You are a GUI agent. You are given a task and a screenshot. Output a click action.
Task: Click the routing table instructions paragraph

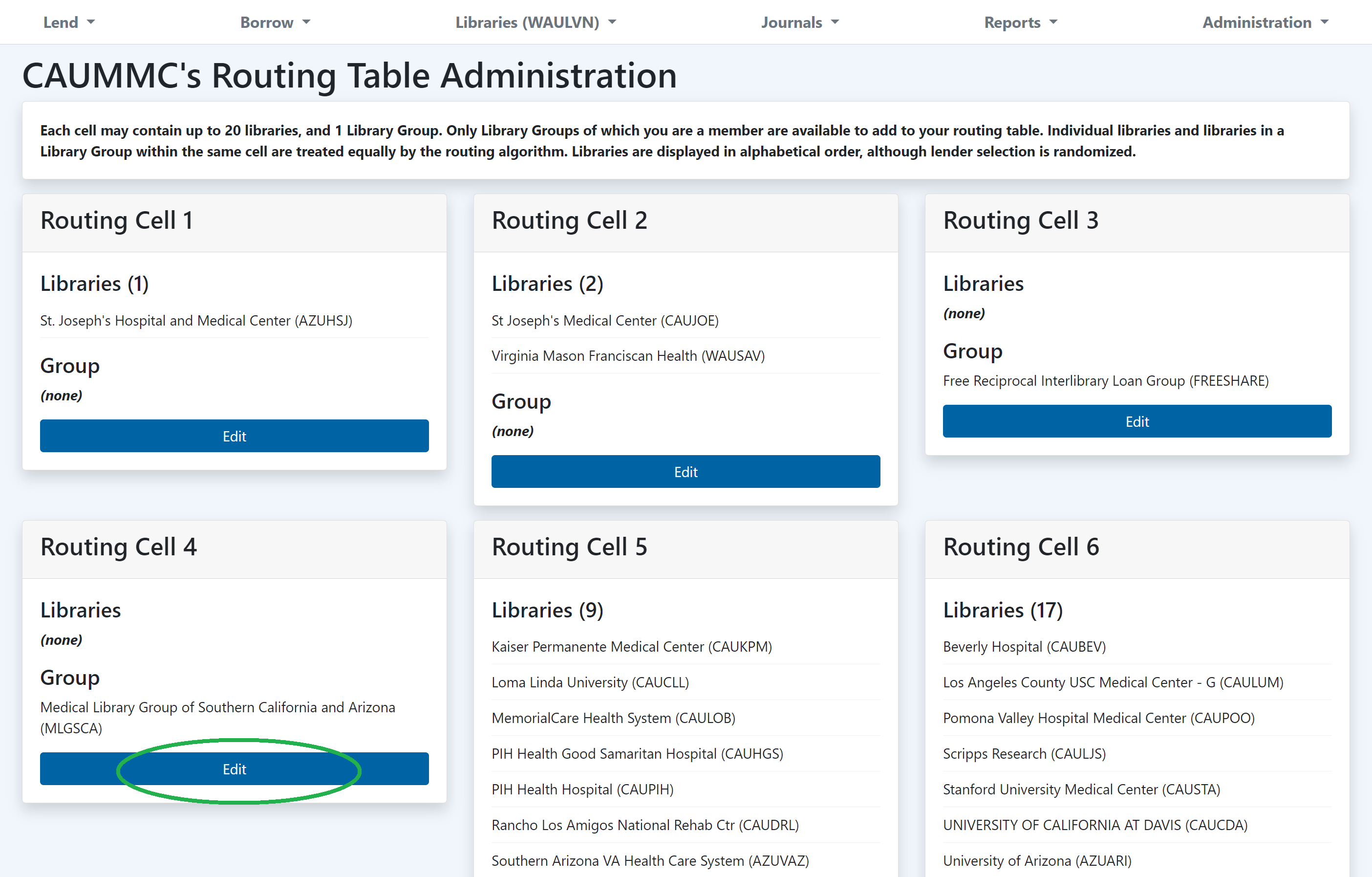coord(662,141)
